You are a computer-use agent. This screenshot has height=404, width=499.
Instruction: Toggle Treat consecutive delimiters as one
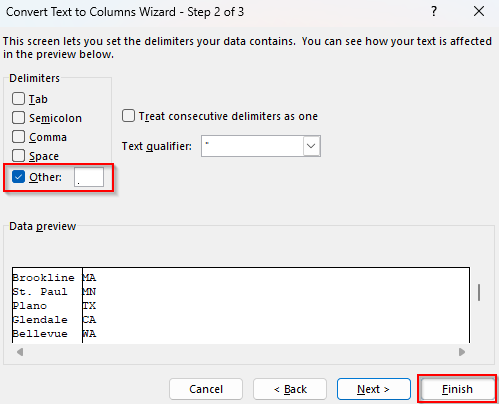[x=128, y=116]
